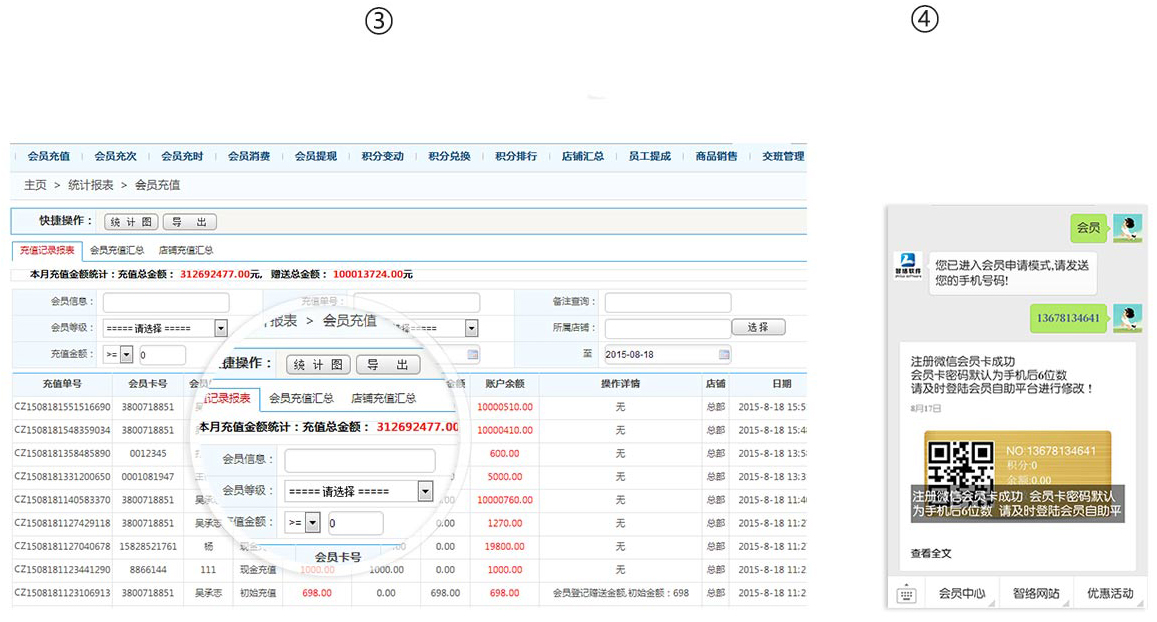
Task: Select 员工提成 in the navigation bar
Action: (649, 156)
